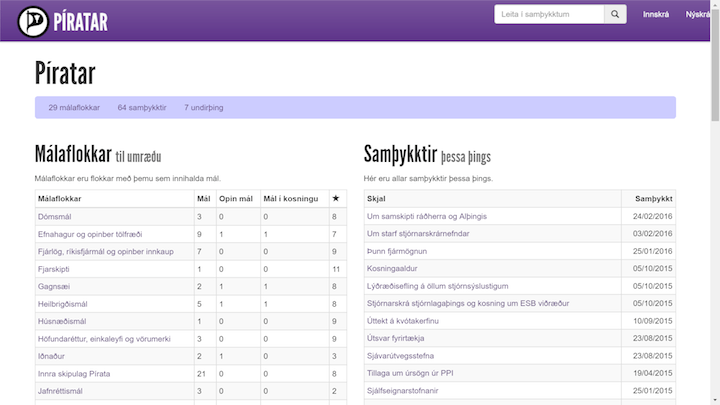Click the Samþykkt date column header
The height and width of the screenshot is (405, 720).
pos(652,199)
